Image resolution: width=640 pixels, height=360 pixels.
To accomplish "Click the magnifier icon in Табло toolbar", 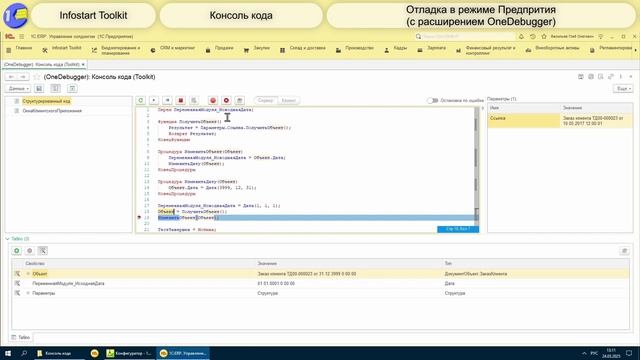I will click(x=43, y=251).
